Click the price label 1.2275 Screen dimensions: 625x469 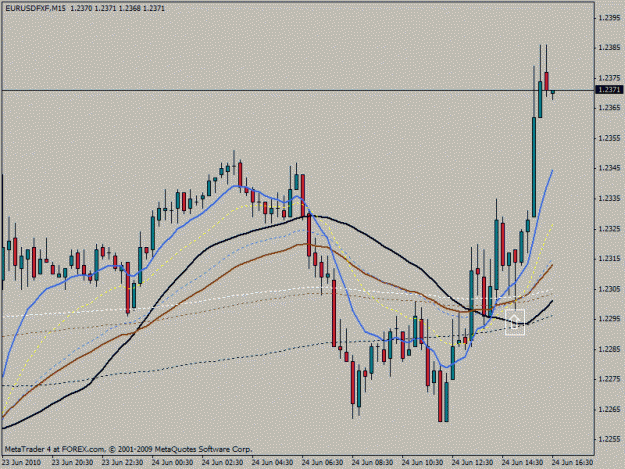[x=610, y=379]
